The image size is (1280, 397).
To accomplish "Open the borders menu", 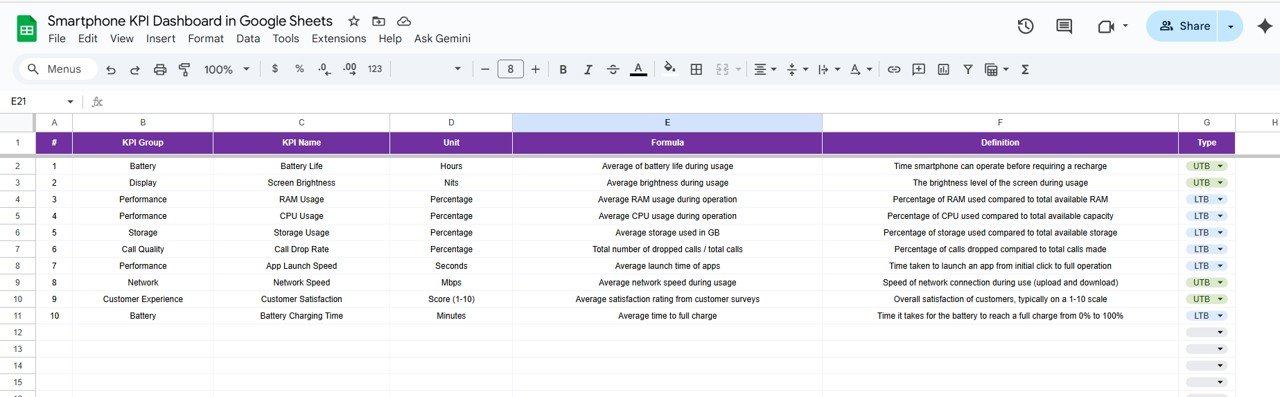I will click(x=696, y=69).
